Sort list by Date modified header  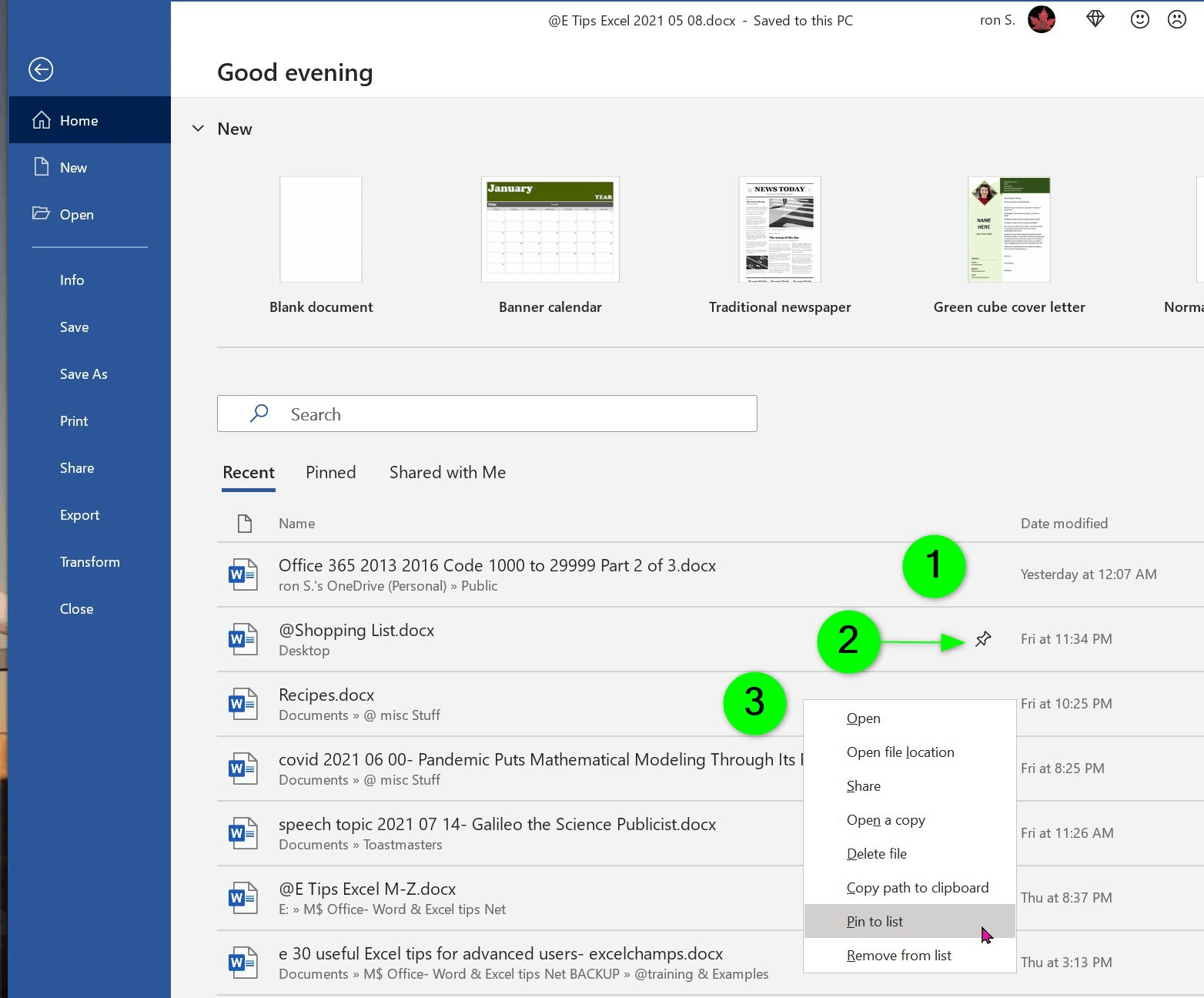(1064, 524)
